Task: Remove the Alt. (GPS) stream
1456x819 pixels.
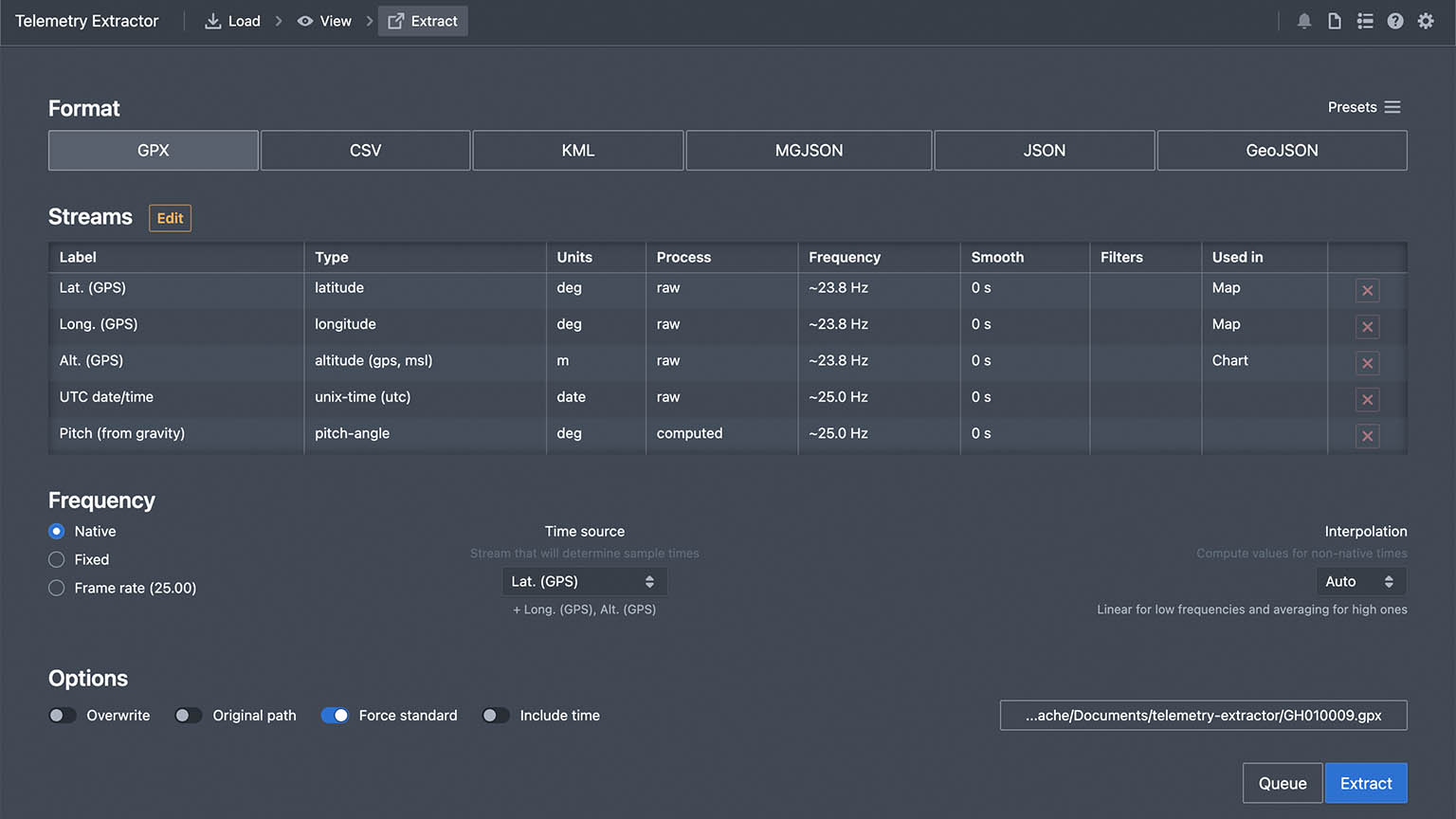Action: click(x=1367, y=363)
